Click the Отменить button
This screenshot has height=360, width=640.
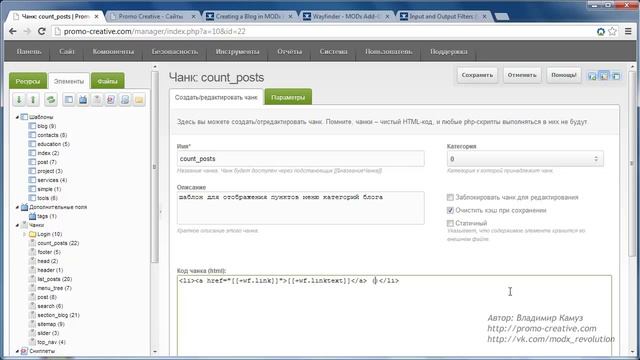coord(522,75)
